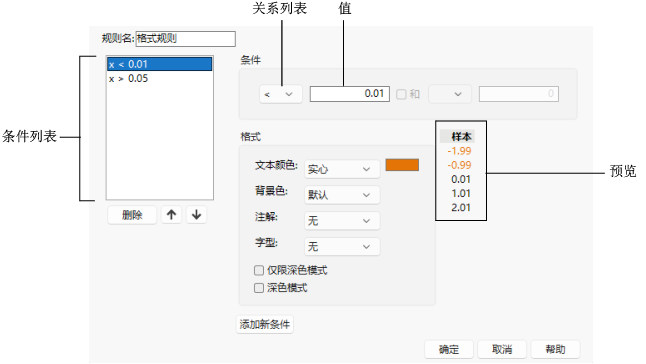The height and width of the screenshot is (364, 646).
Task: Enable the 仅限深色模式 checkbox
Action: (x=259, y=271)
